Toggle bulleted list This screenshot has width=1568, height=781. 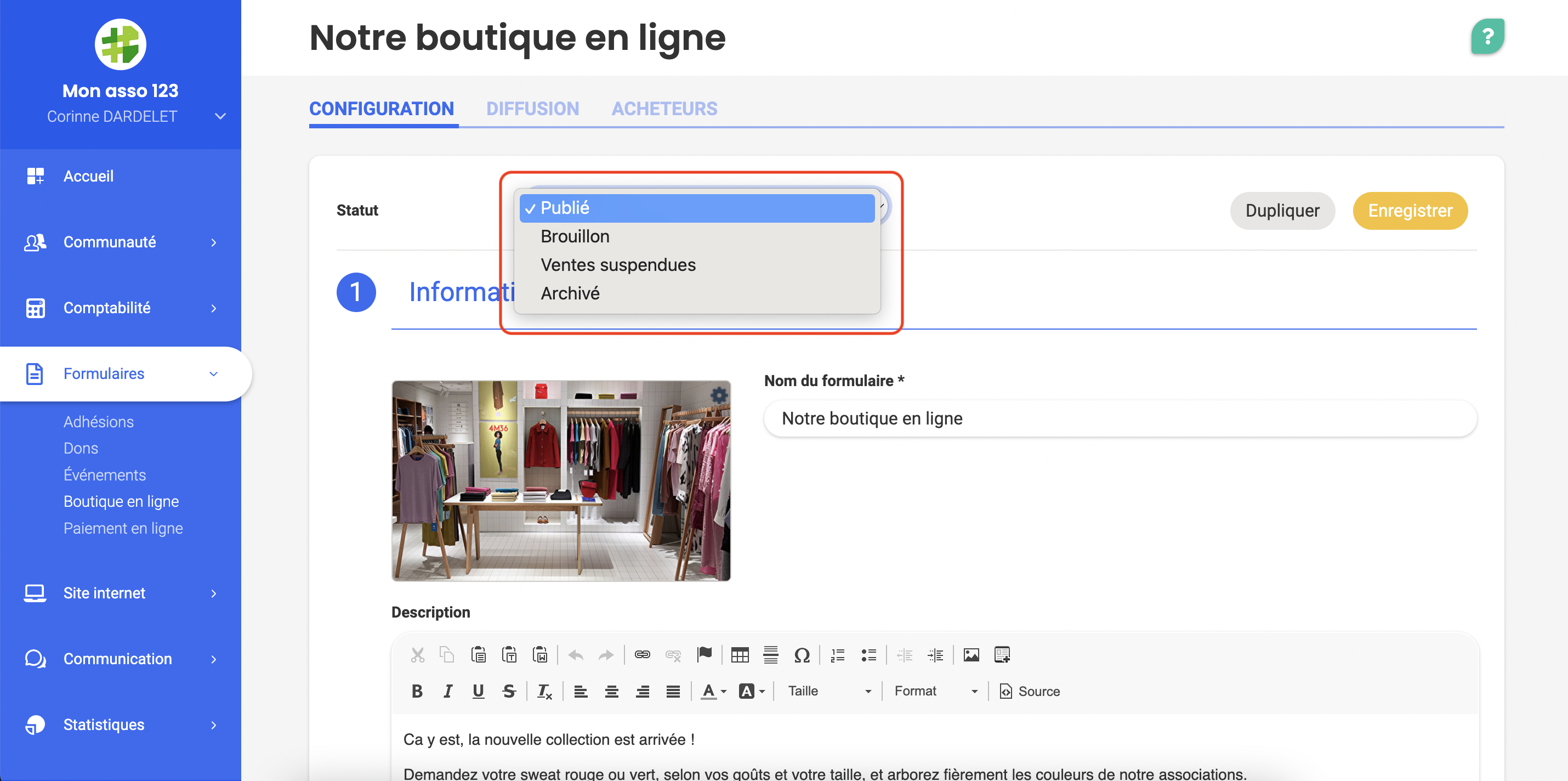(868, 655)
